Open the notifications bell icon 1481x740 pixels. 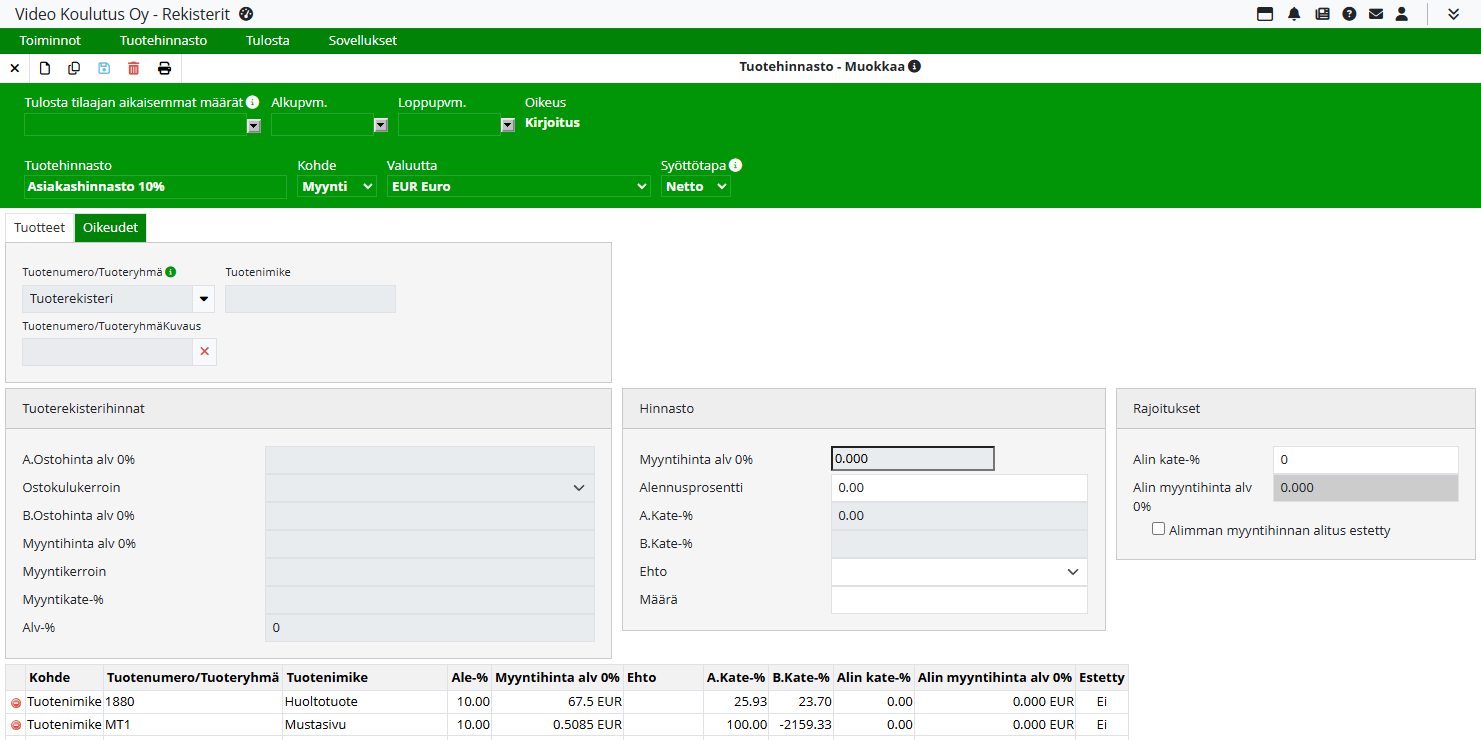[x=1294, y=14]
